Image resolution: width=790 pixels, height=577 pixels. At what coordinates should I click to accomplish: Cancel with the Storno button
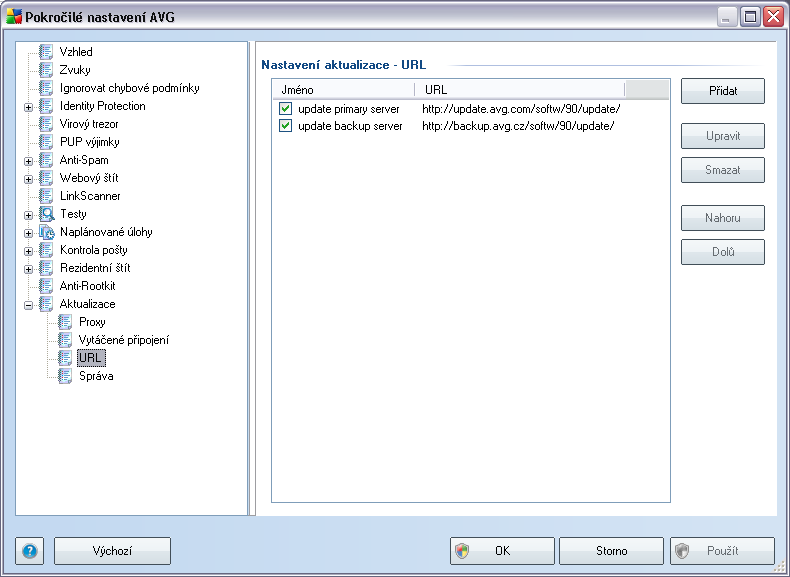coord(612,551)
